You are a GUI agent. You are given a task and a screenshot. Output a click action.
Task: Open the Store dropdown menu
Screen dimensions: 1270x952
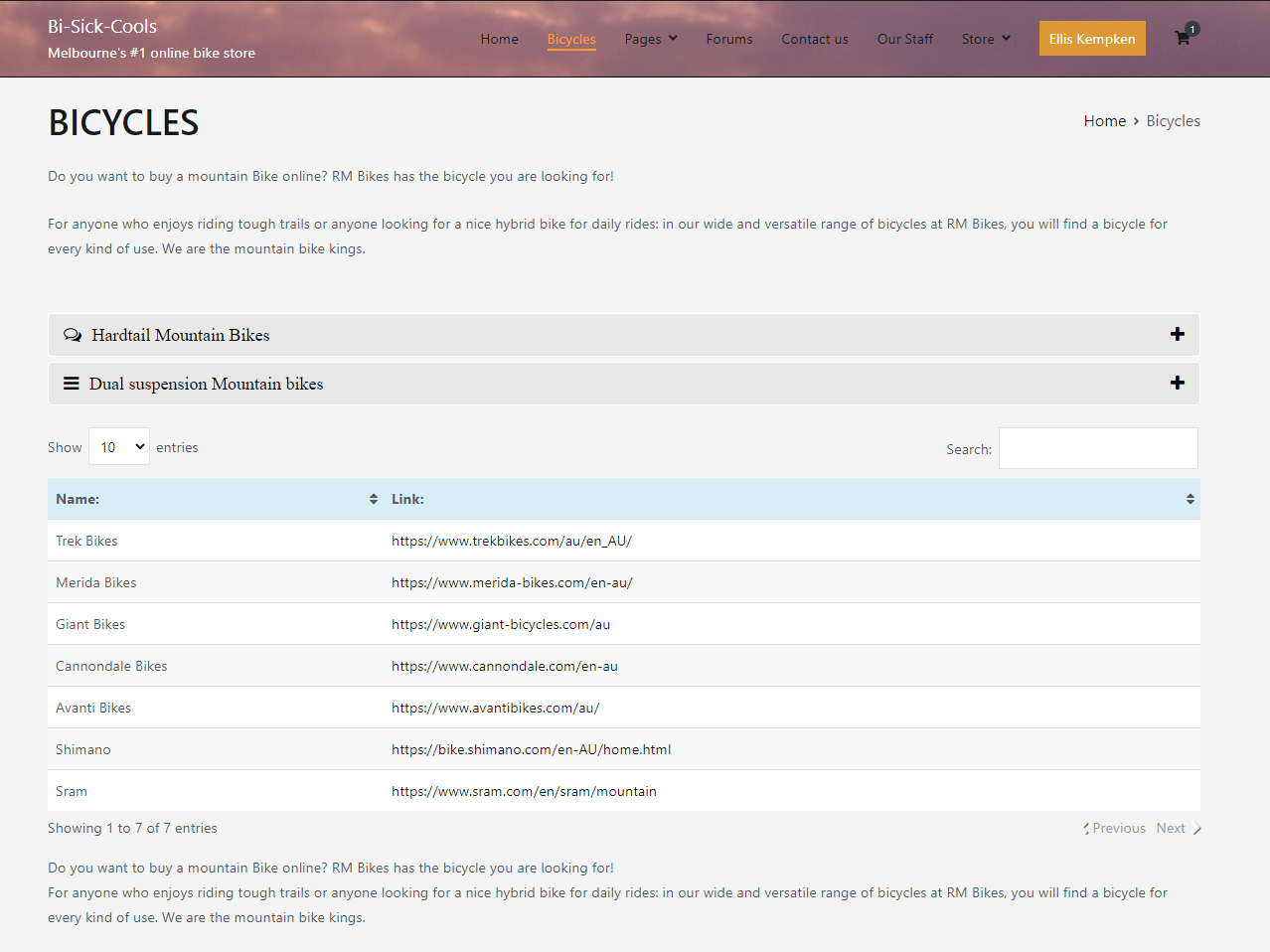[x=986, y=39]
